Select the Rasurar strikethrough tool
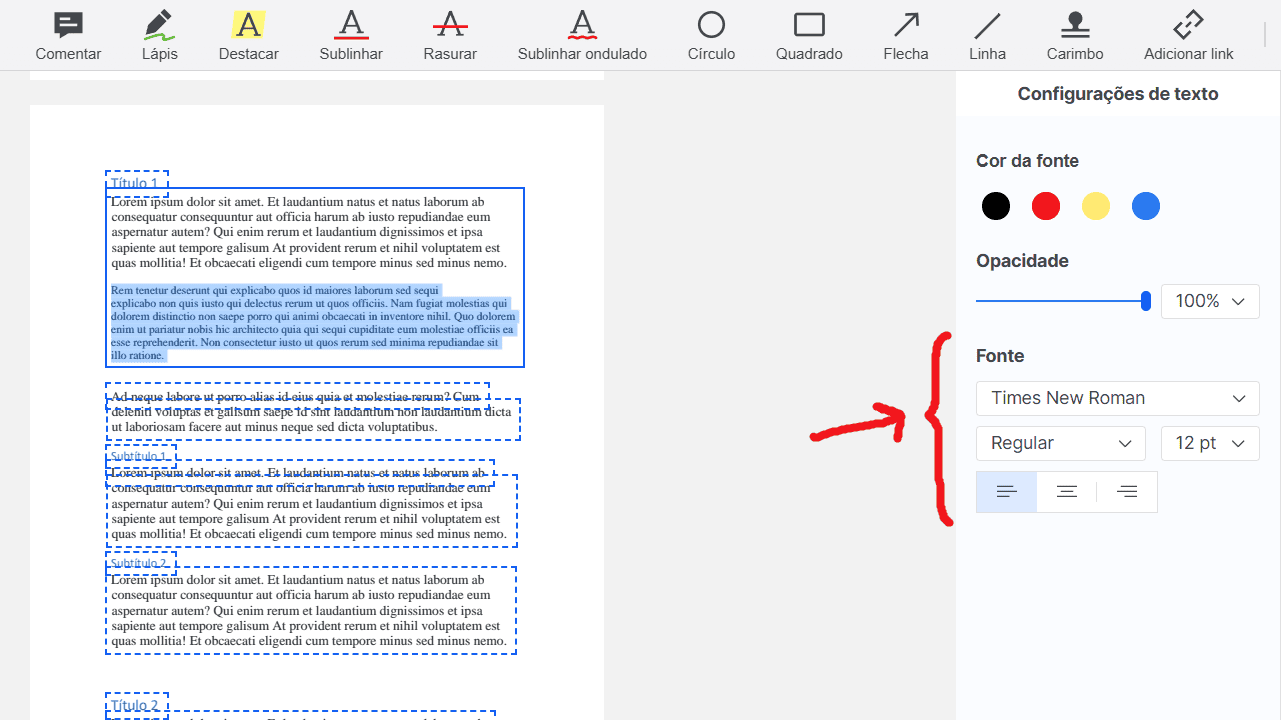The height and width of the screenshot is (720, 1281). click(x=450, y=36)
